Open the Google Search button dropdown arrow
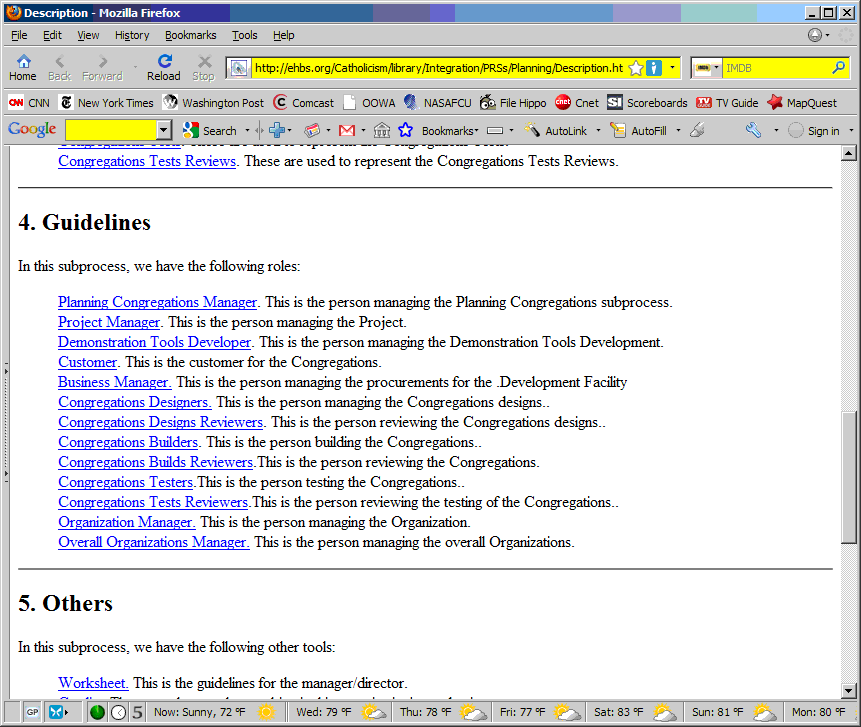 pyautogui.click(x=247, y=131)
